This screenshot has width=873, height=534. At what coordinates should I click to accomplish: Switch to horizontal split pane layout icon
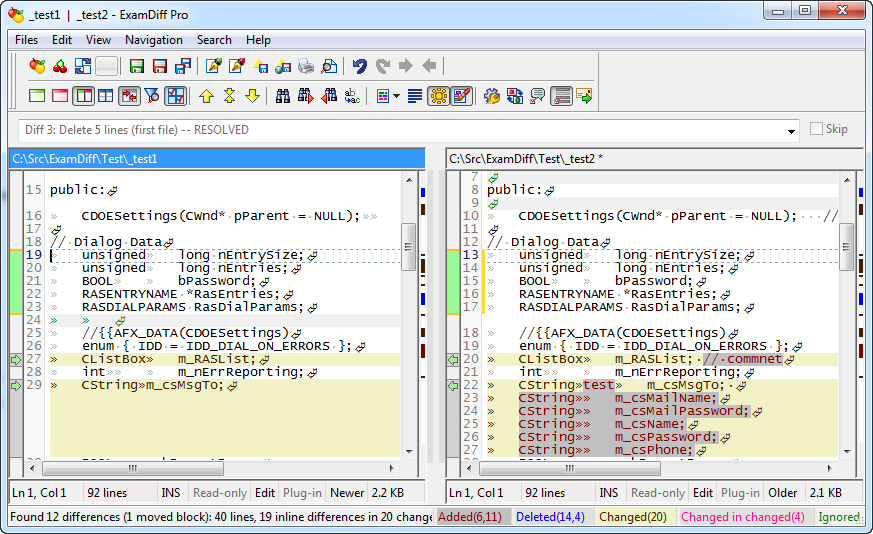tap(106, 96)
